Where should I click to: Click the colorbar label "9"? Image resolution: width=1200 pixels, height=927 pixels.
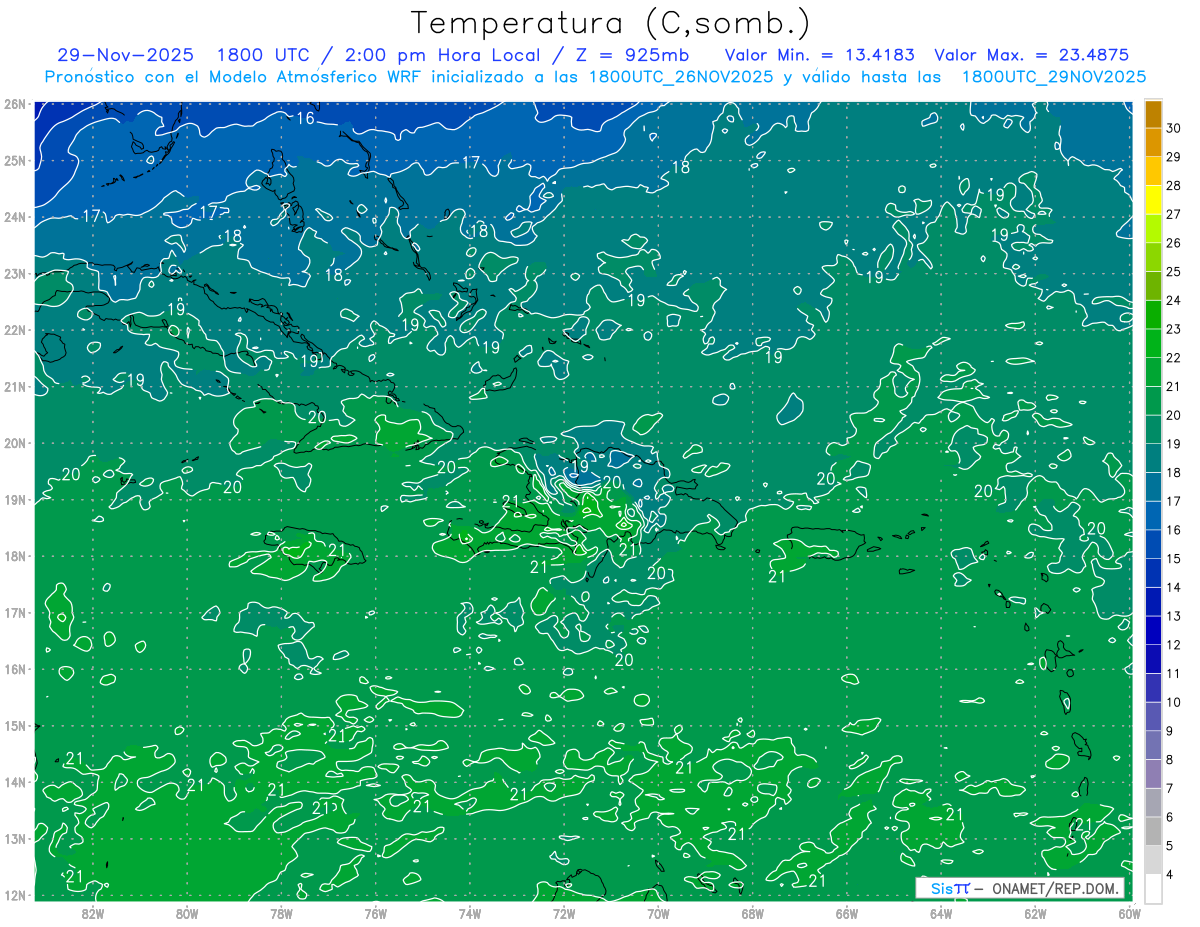click(1171, 731)
